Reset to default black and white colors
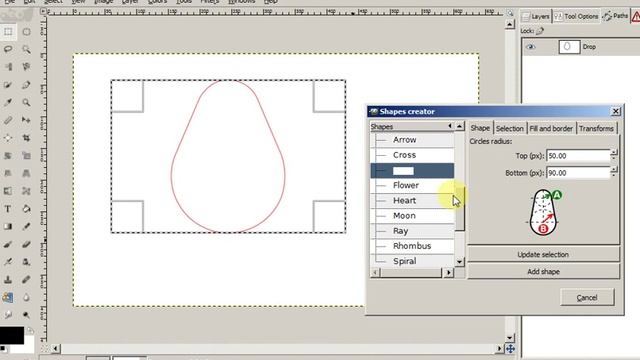This screenshot has width=640, height=360. coord(3,349)
